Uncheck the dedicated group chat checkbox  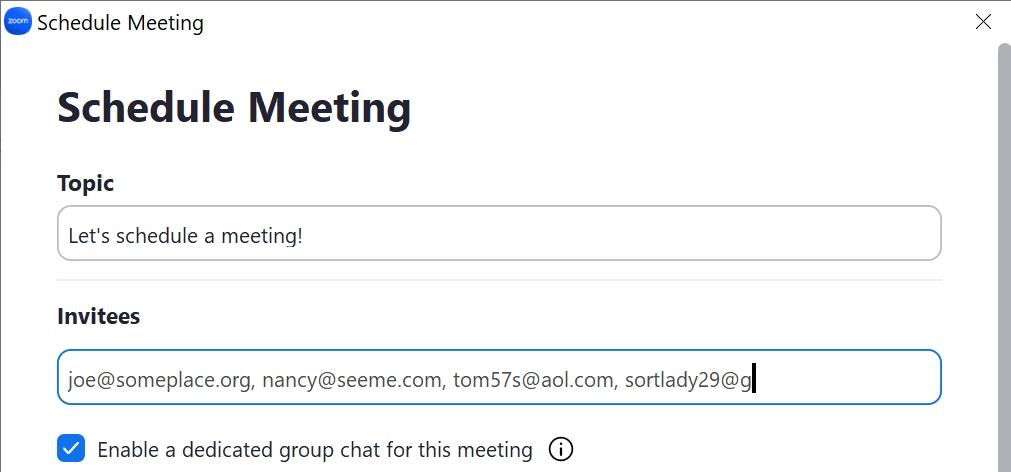coord(71,449)
